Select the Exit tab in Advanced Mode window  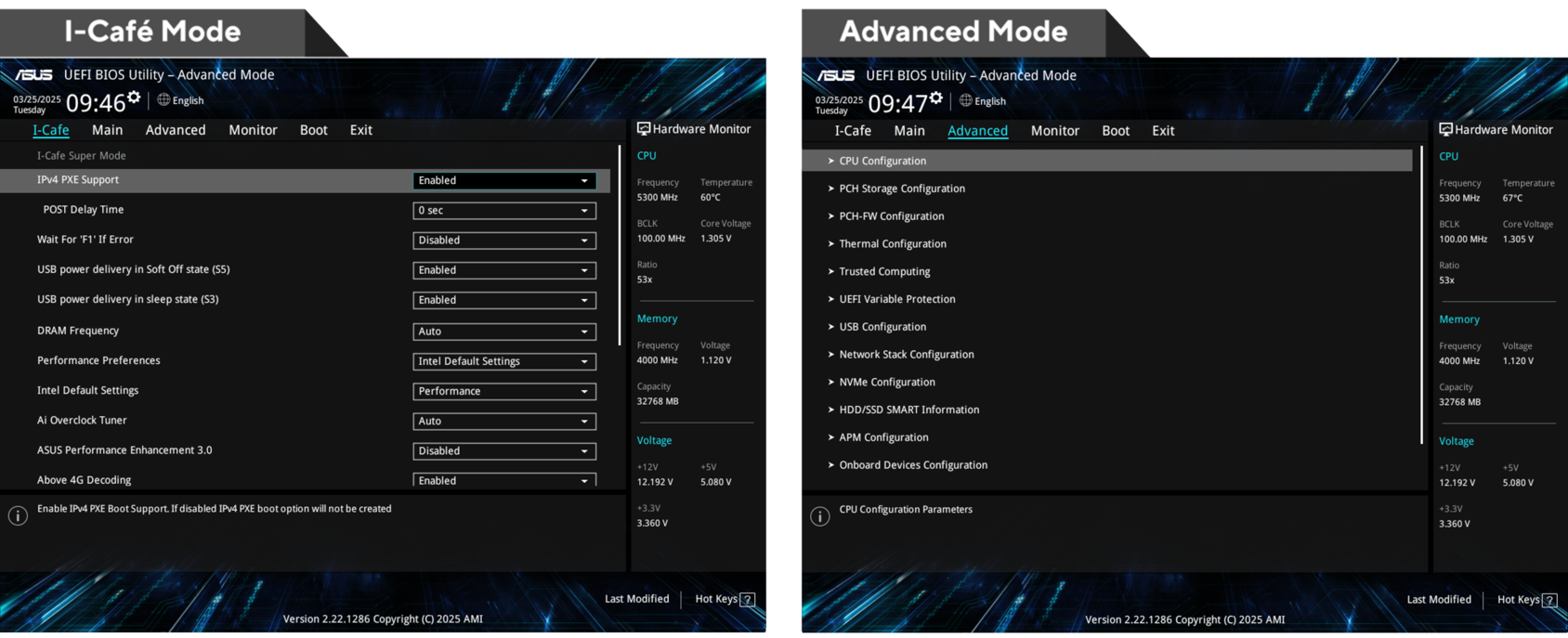coord(1163,131)
